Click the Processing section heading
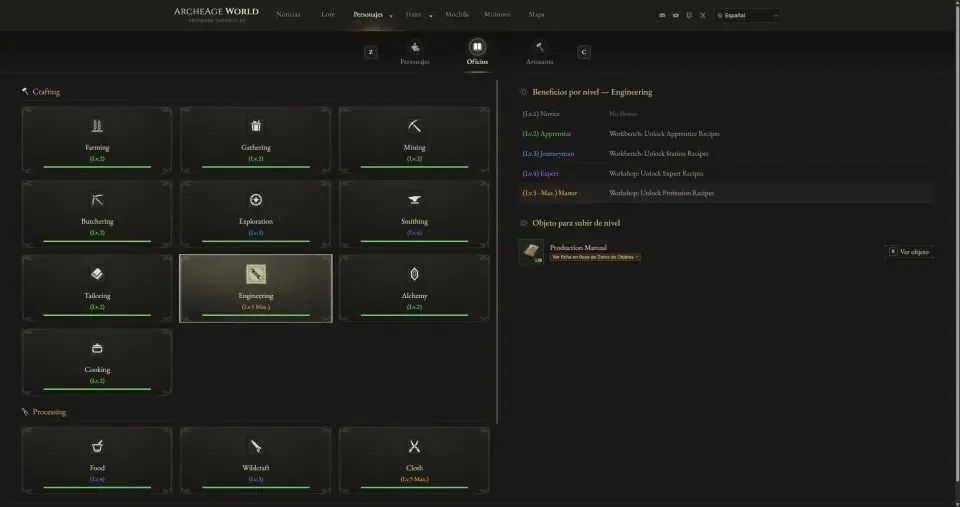960x507 pixels. (49, 412)
